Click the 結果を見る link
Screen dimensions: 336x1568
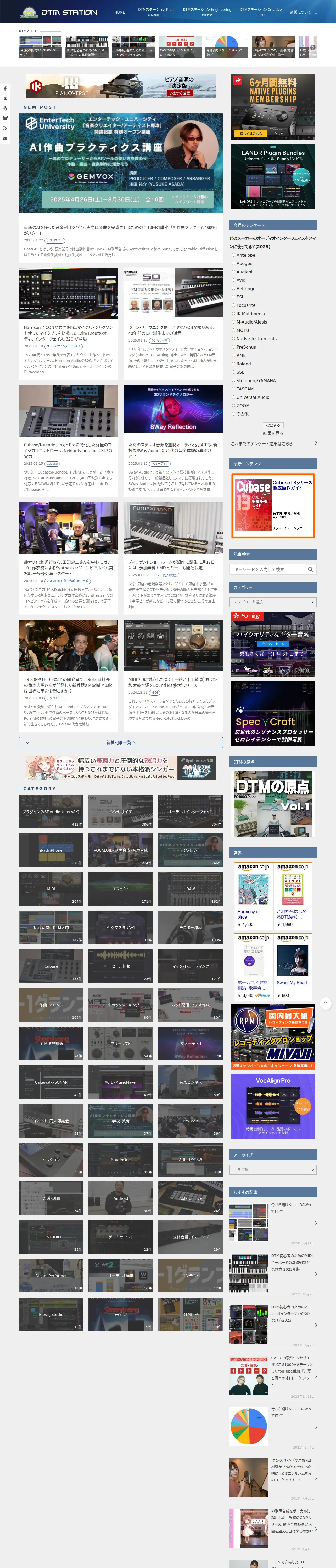pyautogui.click(x=273, y=433)
